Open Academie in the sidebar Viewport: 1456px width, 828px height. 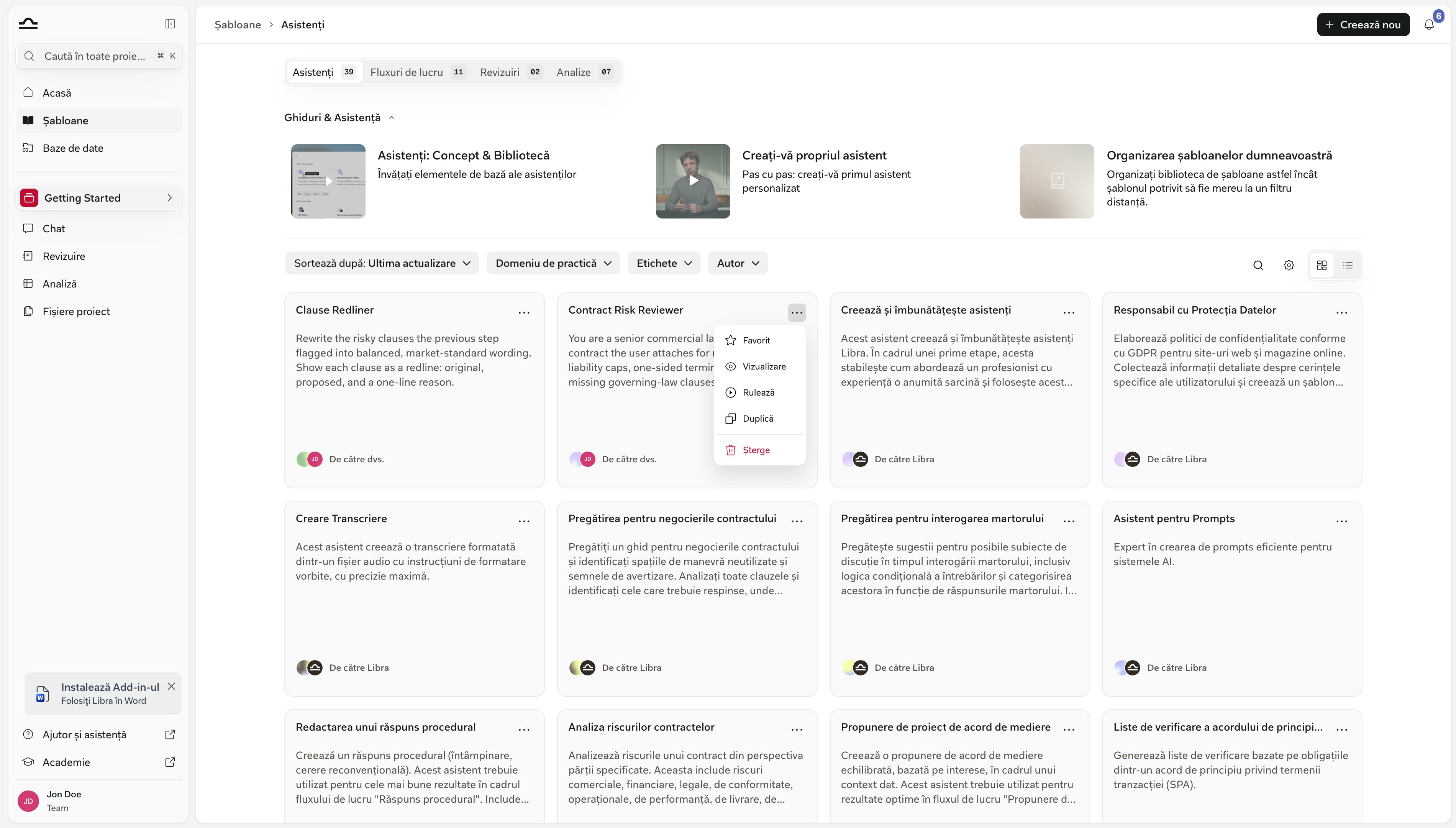pyautogui.click(x=99, y=762)
